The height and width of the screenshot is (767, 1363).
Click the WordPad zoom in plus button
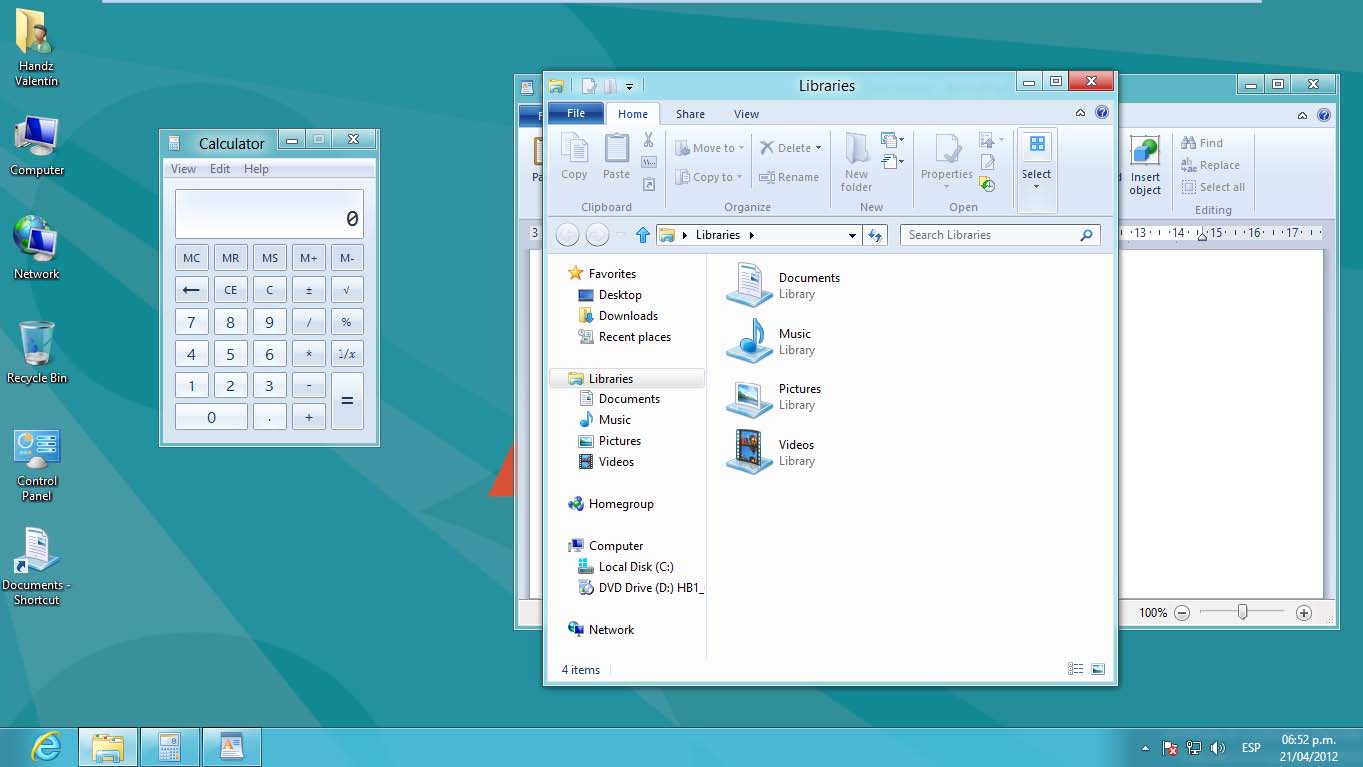(1303, 612)
